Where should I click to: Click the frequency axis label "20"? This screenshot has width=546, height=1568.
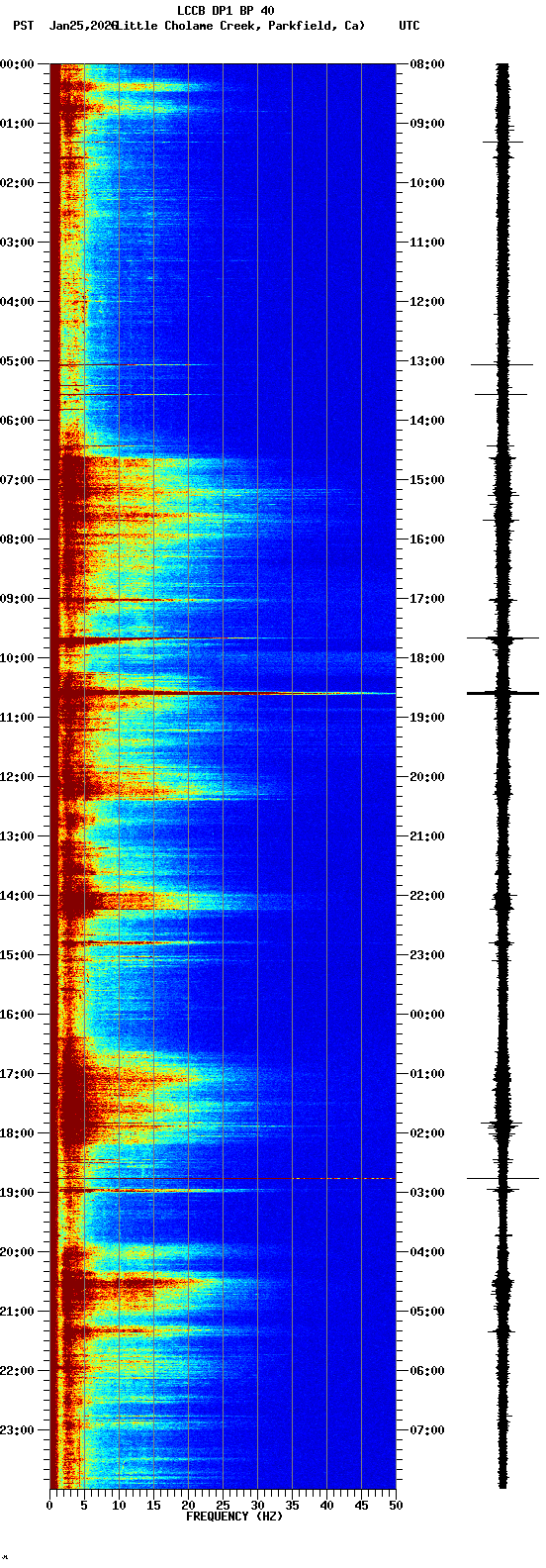[188, 1506]
